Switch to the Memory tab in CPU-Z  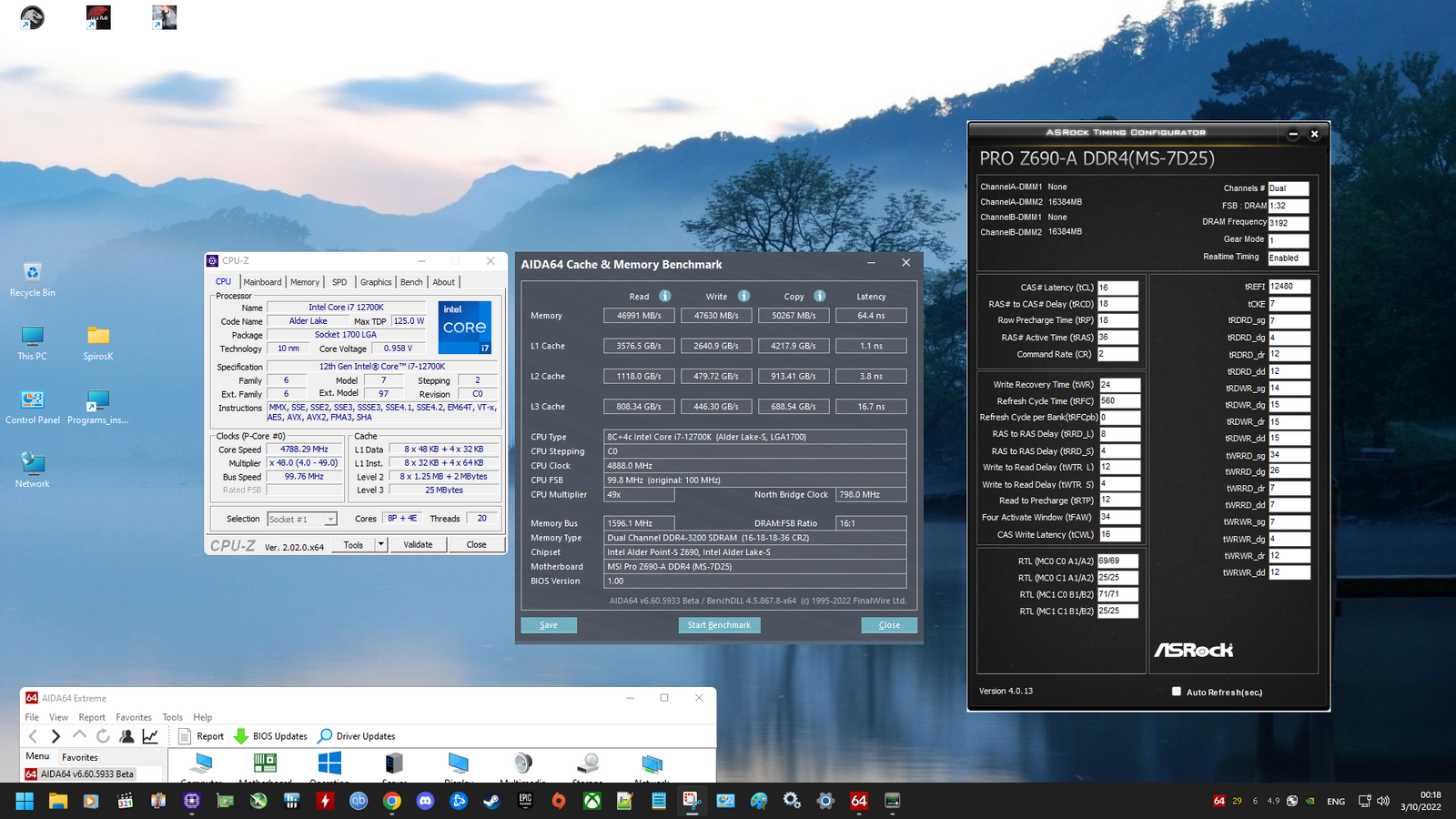[x=305, y=282]
